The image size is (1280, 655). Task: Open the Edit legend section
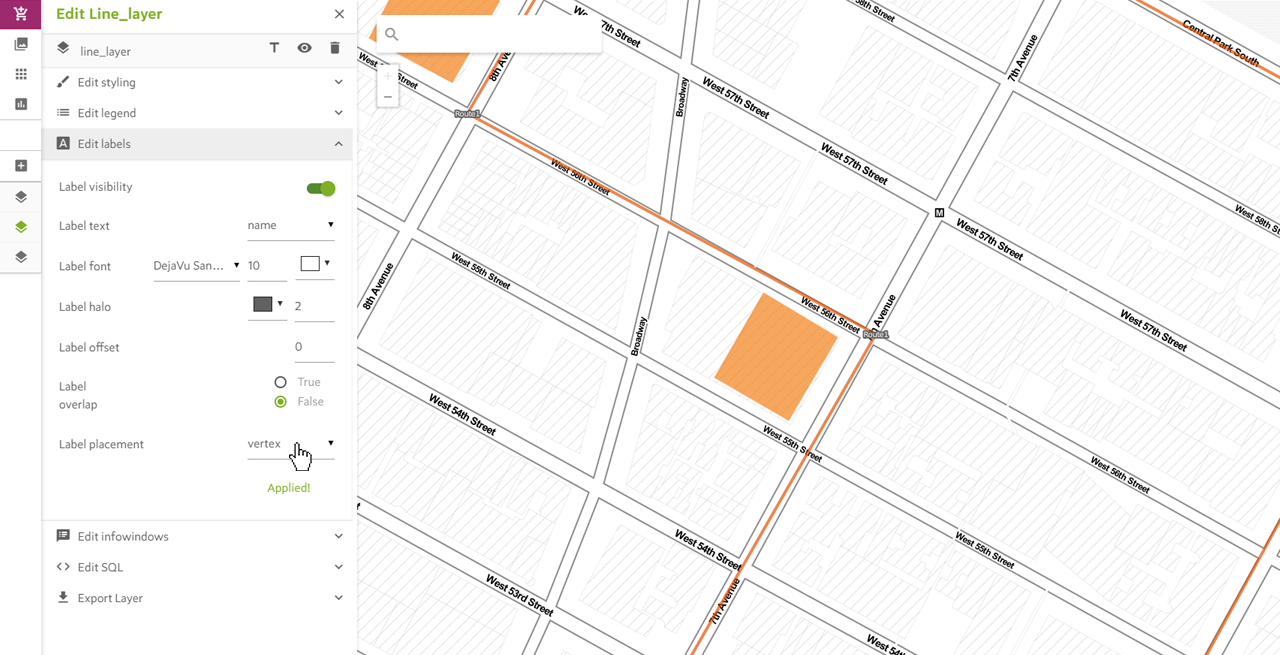pos(199,113)
